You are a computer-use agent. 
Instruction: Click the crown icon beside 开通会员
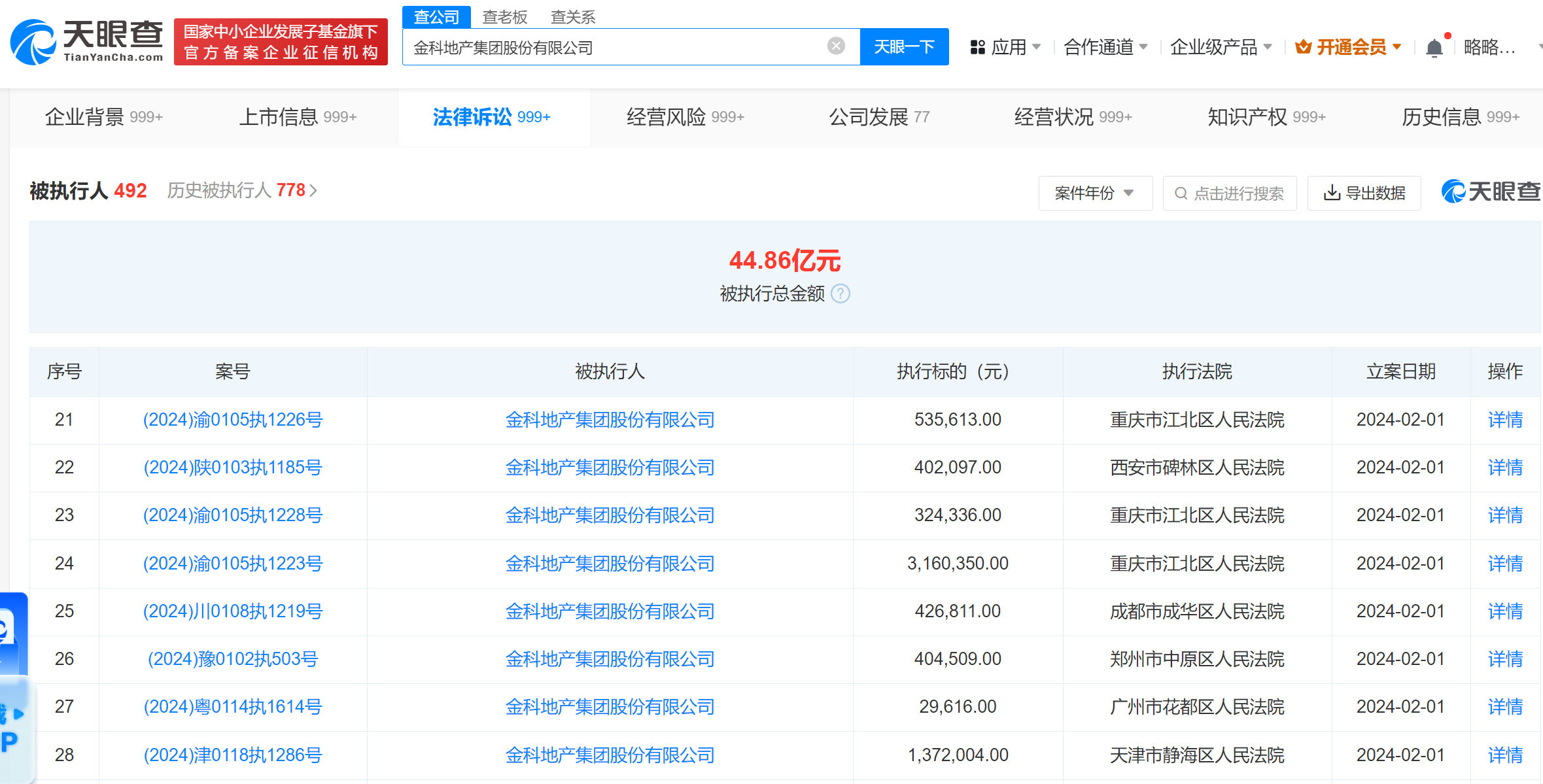pos(1304,47)
